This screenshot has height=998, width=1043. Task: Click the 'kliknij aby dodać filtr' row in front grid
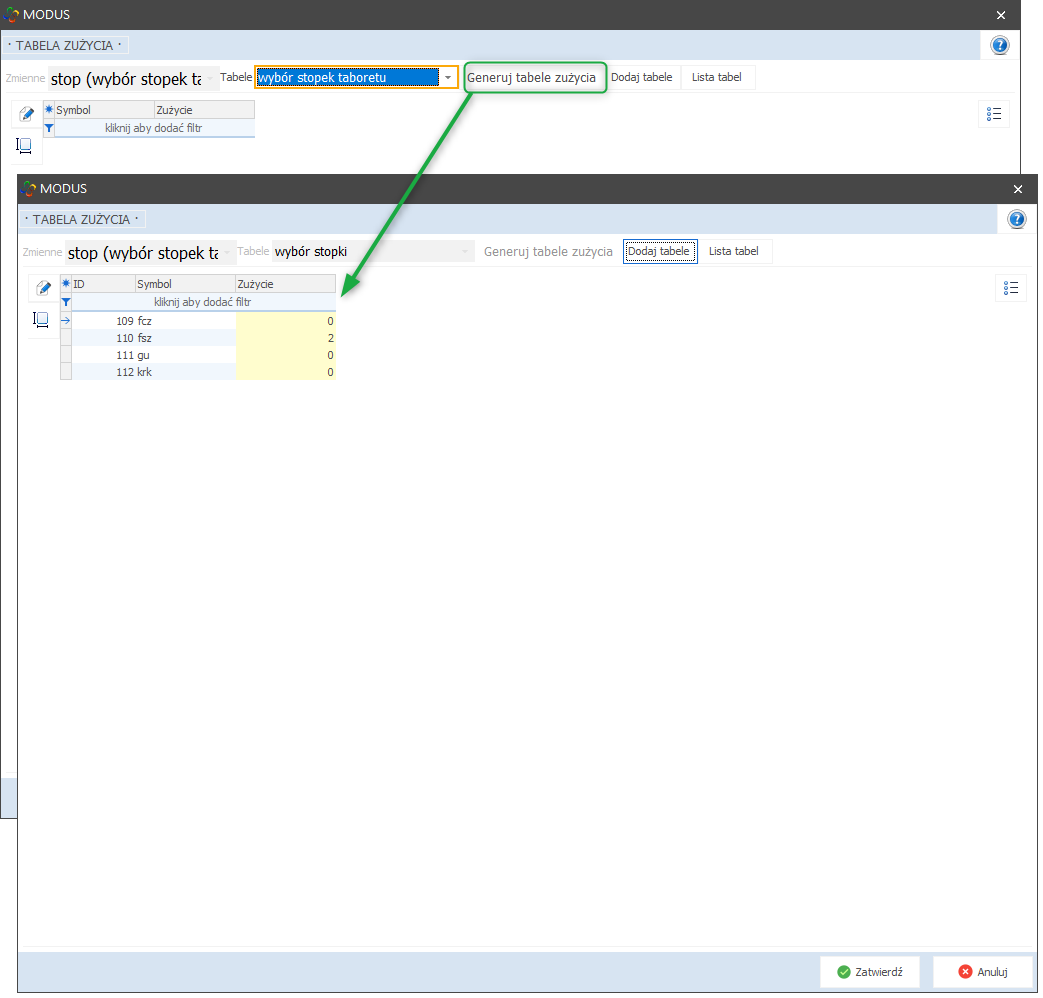[x=202, y=301]
